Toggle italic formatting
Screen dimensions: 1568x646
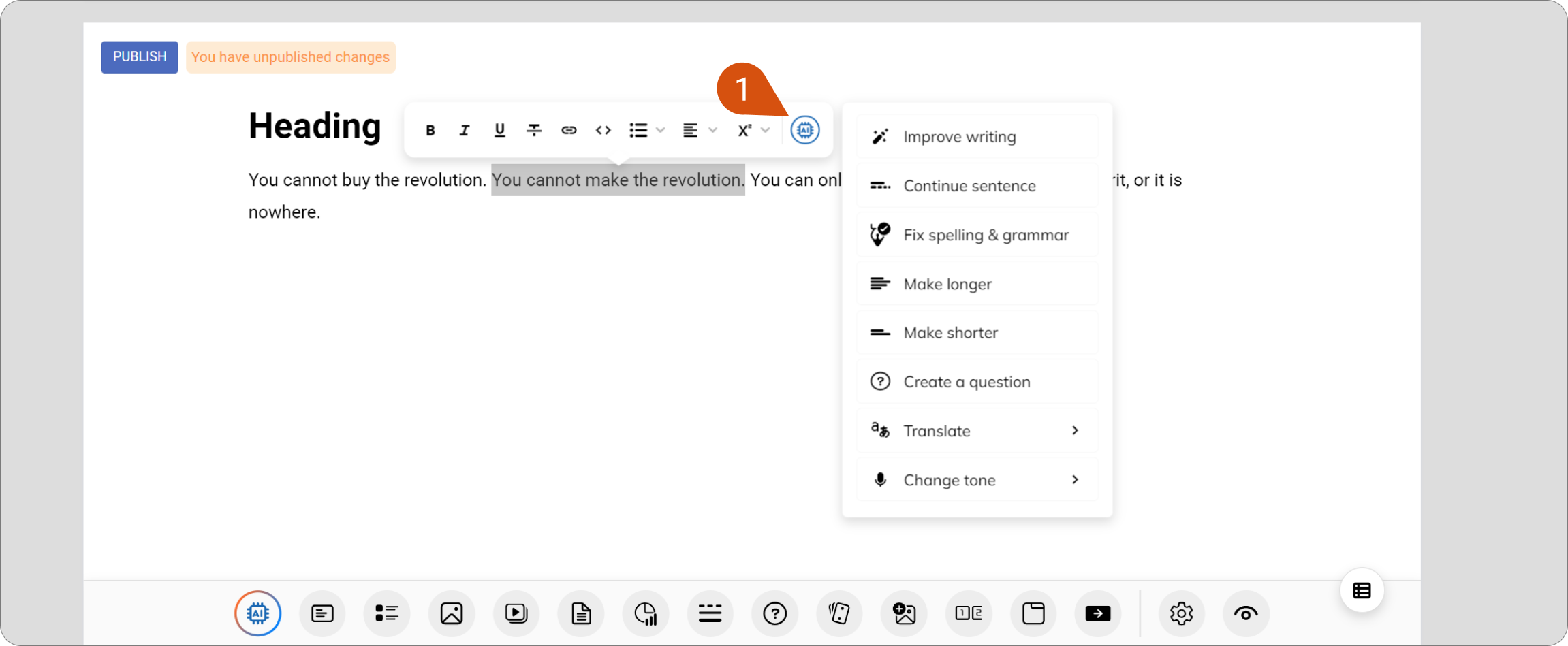pos(465,130)
